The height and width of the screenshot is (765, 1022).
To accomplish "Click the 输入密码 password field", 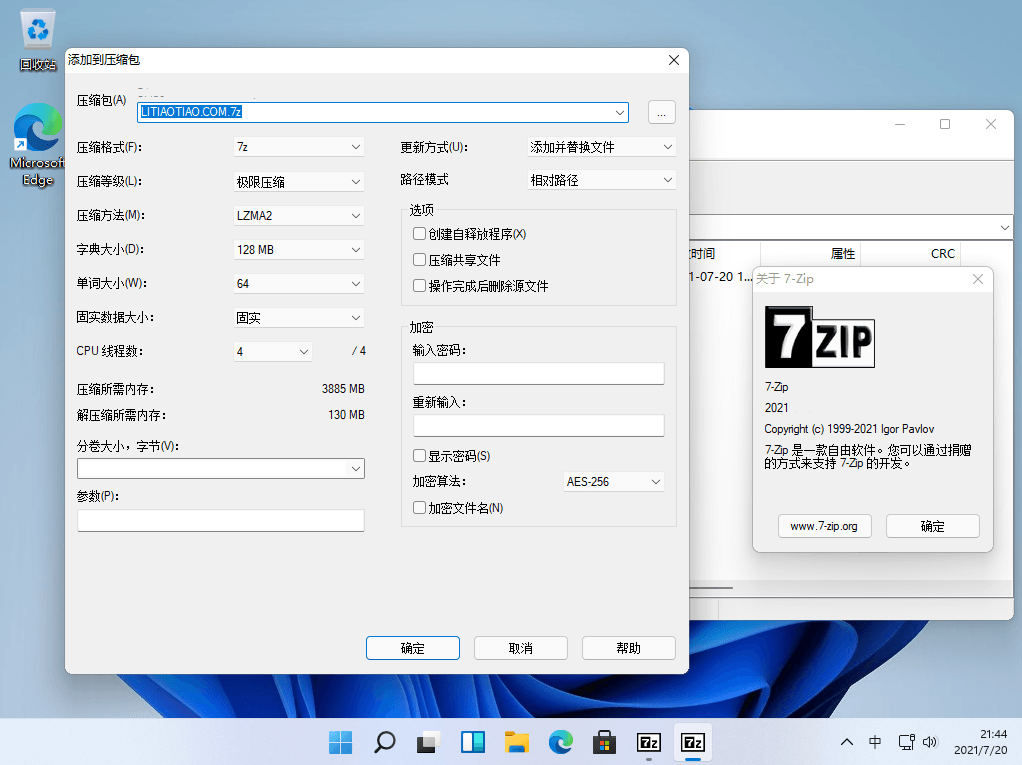I will [538, 373].
